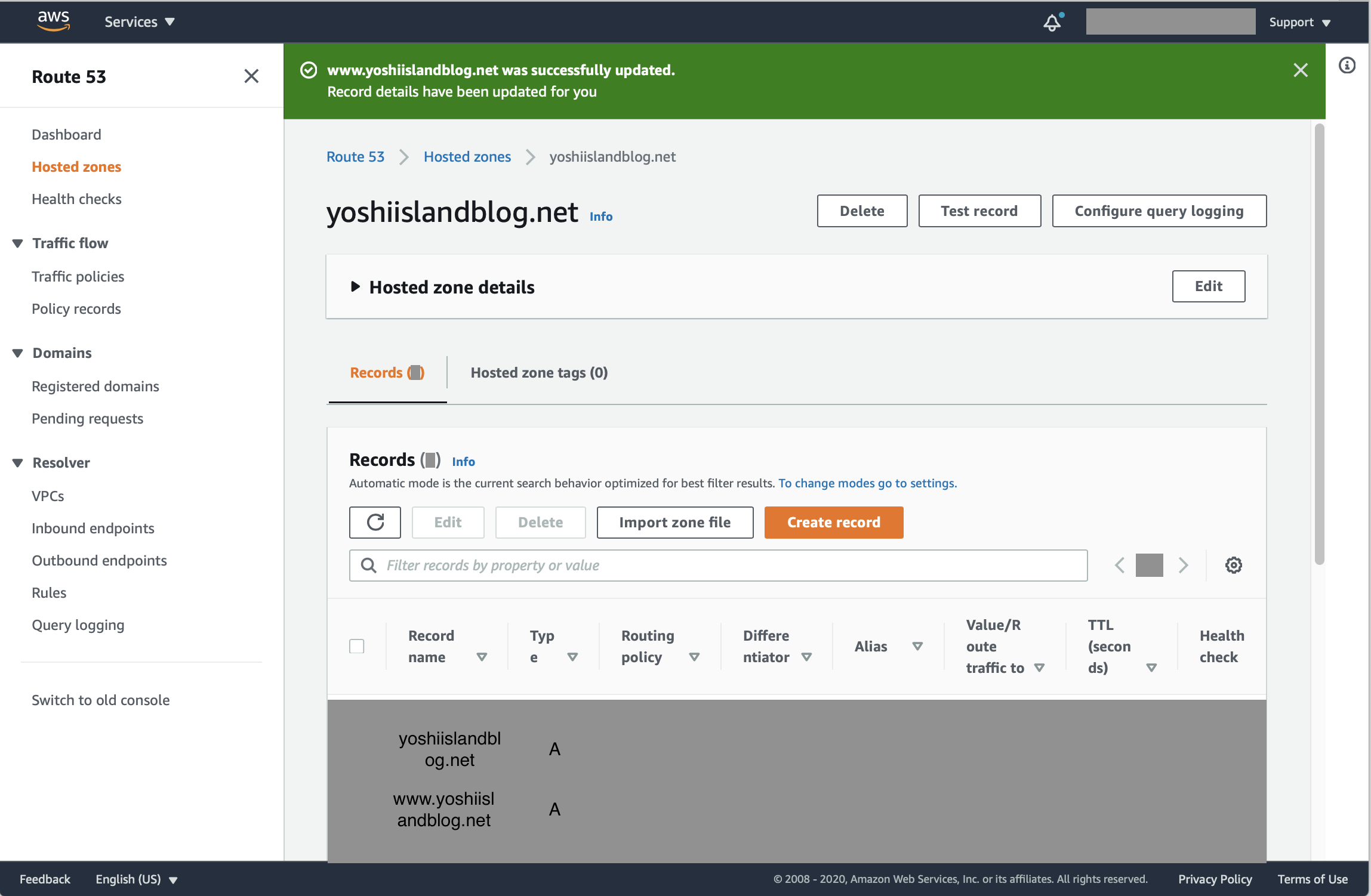1371x896 pixels.
Task: Select the Records tab
Action: [387, 373]
